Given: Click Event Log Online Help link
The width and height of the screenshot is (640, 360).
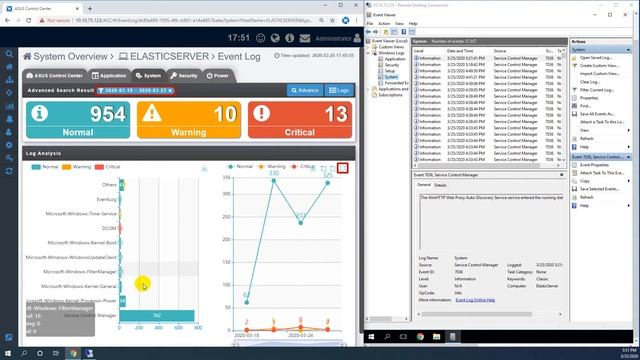Looking at the screenshot, I should [475, 300].
